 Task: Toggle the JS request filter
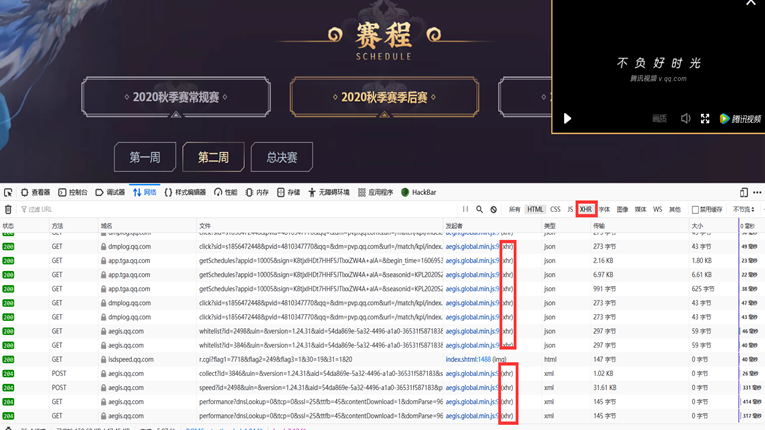click(x=570, y=209)
